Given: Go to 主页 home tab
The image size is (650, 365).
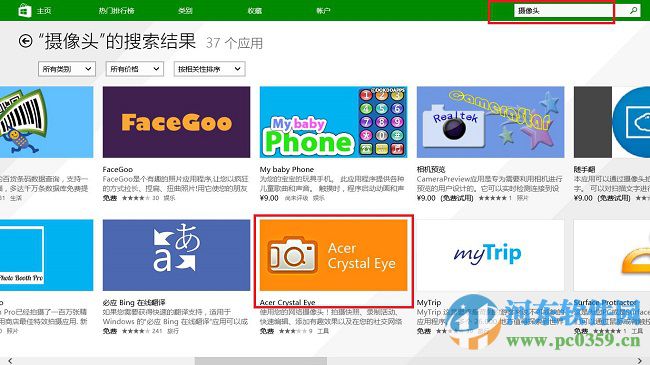Looking at the screenshot, I should click(x=44, y=11).
